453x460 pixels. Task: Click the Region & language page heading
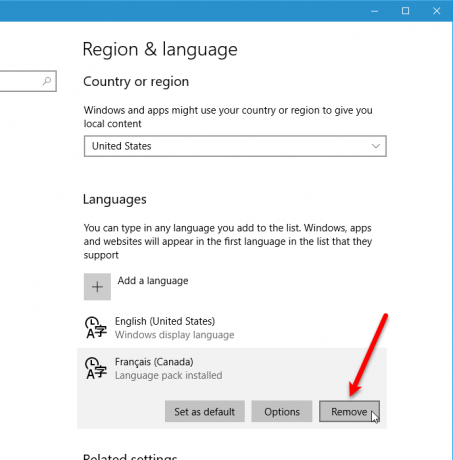point(160,50)
